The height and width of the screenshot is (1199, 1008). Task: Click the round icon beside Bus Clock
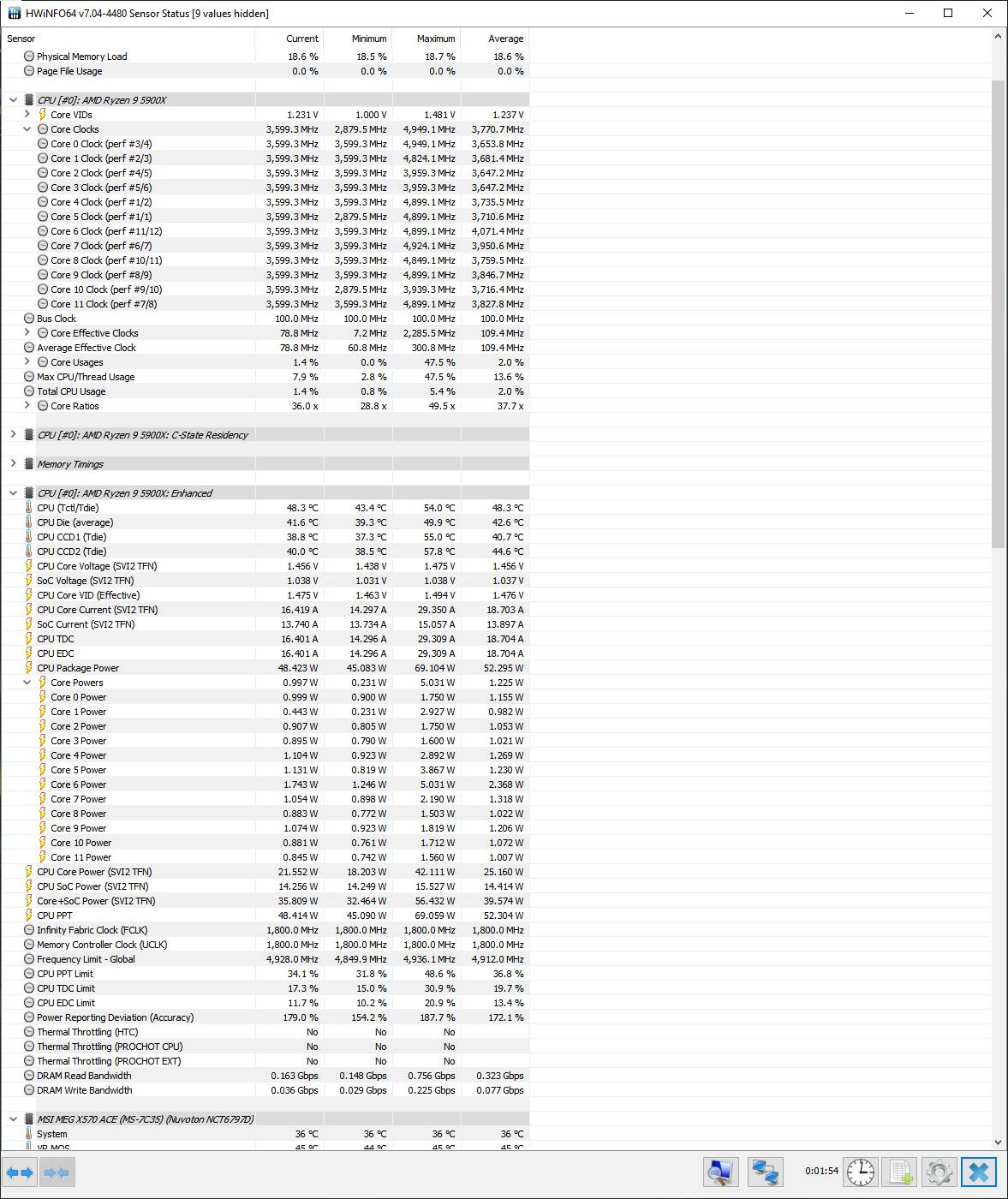[29, 319]
